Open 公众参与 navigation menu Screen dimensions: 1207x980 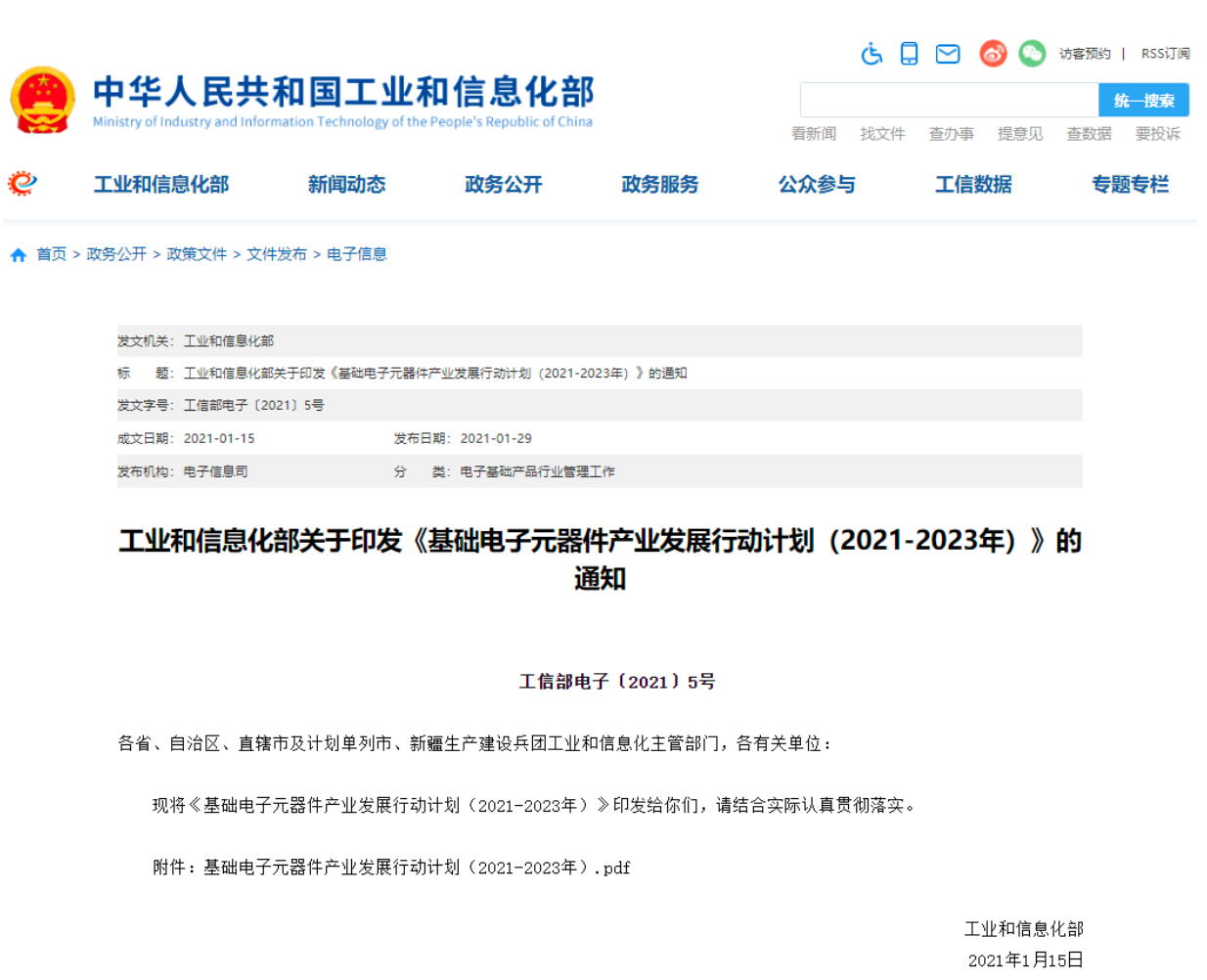(x=817, y=184)
